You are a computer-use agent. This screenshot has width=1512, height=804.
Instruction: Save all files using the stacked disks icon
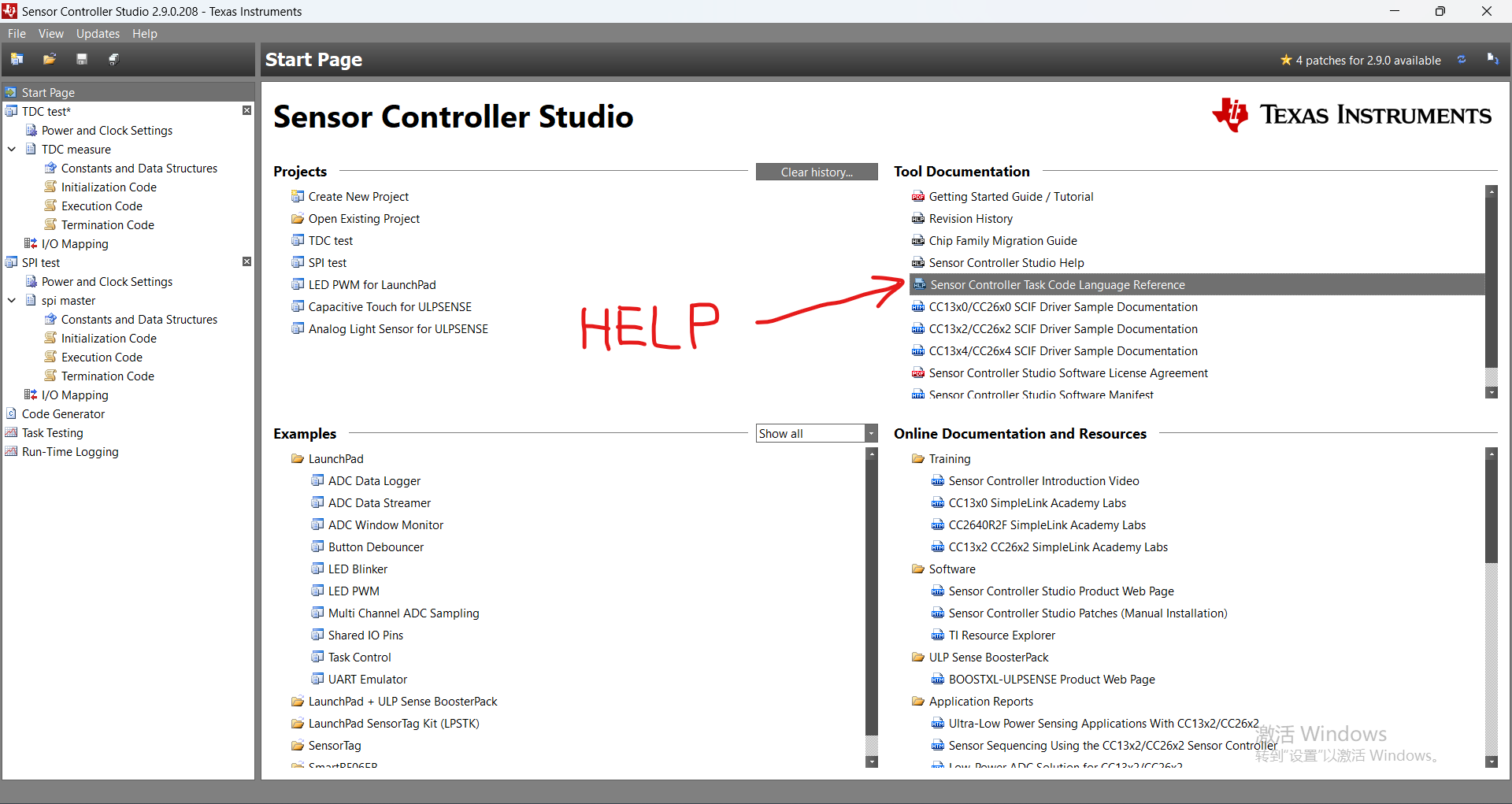pos(113,59)
